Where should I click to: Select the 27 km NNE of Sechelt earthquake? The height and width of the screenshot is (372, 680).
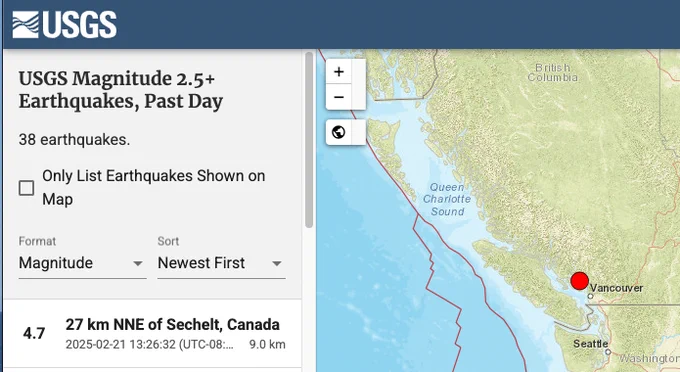[153, 333]
